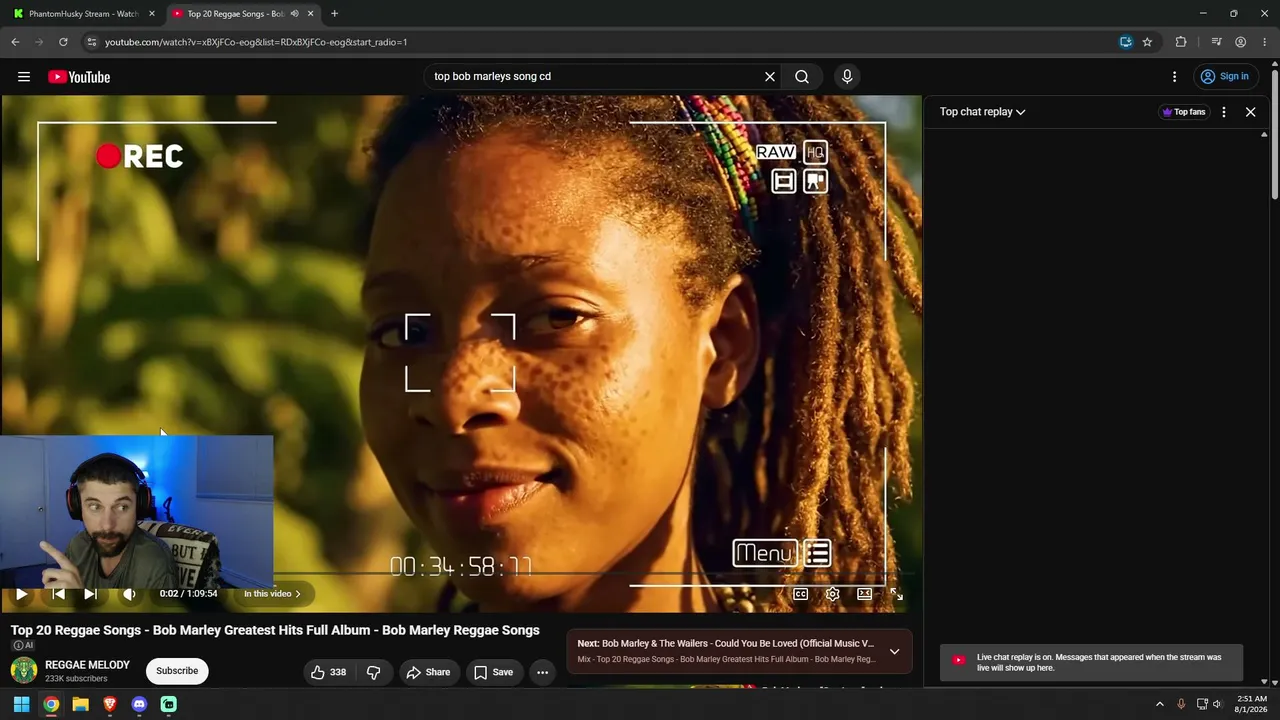Viewport: 1280px width, 720px height.
Task: Open the REGGAE MELODY channel name link
Action: click(x=87, y=665)
